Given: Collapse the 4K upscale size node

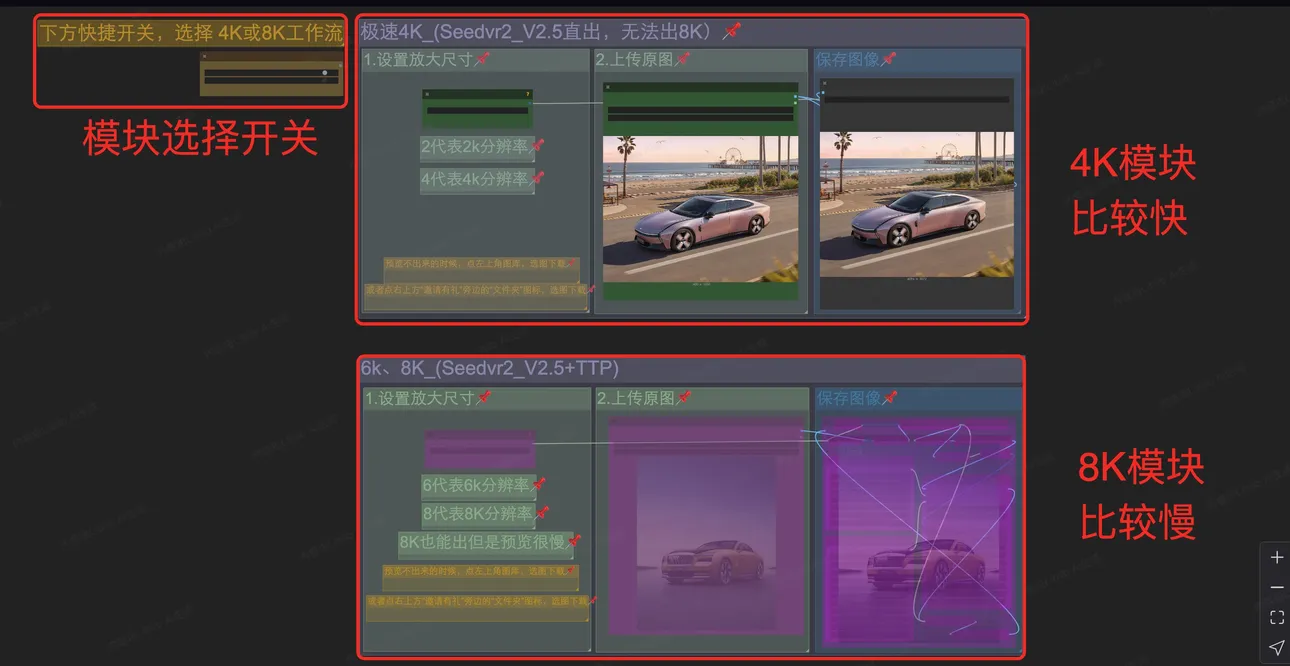Looking at the screenshot, I should (x=427, y=94).
